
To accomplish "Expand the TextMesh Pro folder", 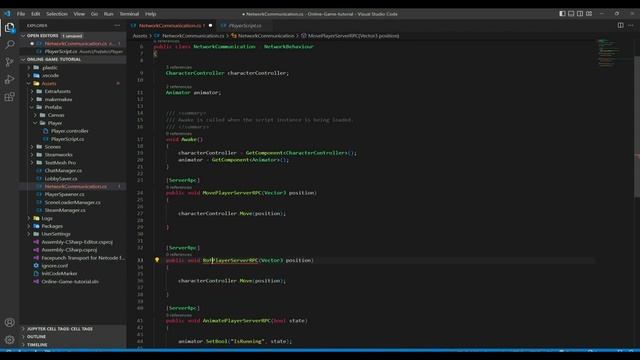I will click(60, 162).
